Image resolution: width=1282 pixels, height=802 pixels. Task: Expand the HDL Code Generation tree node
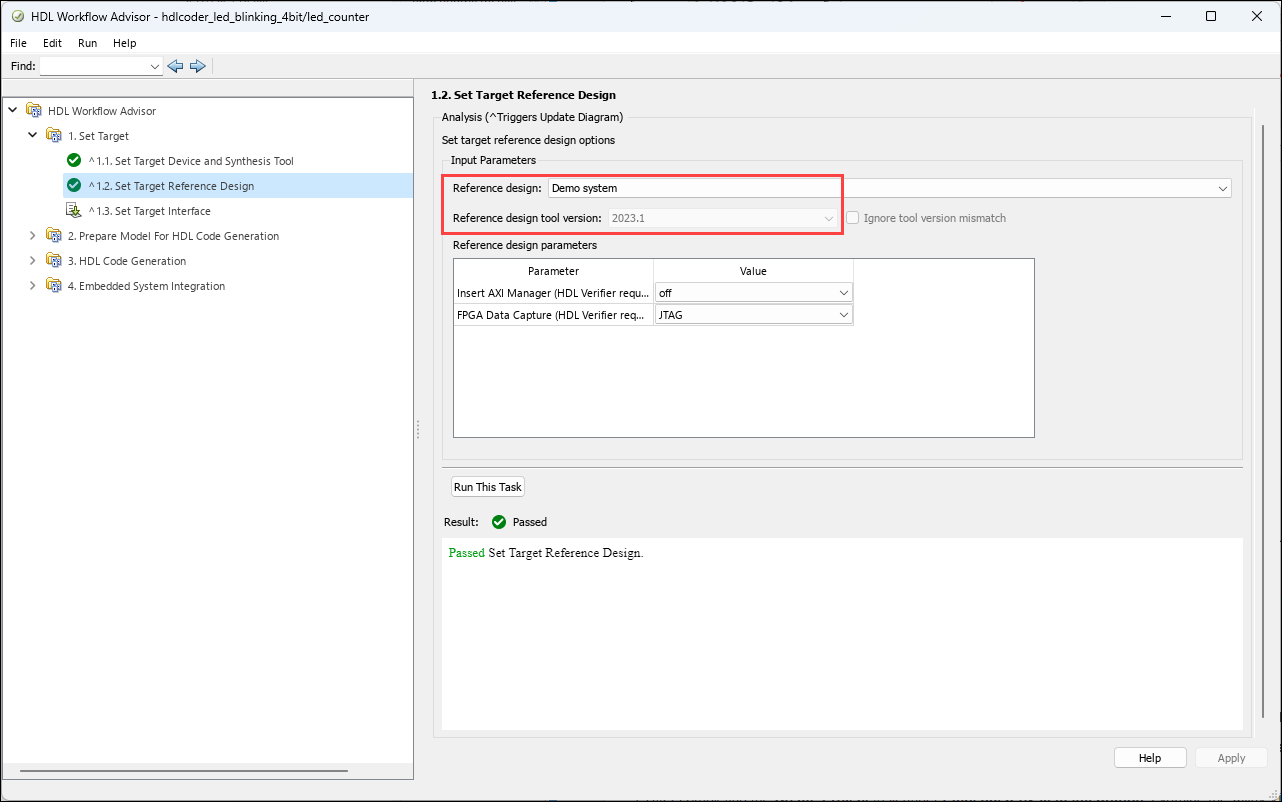coord(33,261)
